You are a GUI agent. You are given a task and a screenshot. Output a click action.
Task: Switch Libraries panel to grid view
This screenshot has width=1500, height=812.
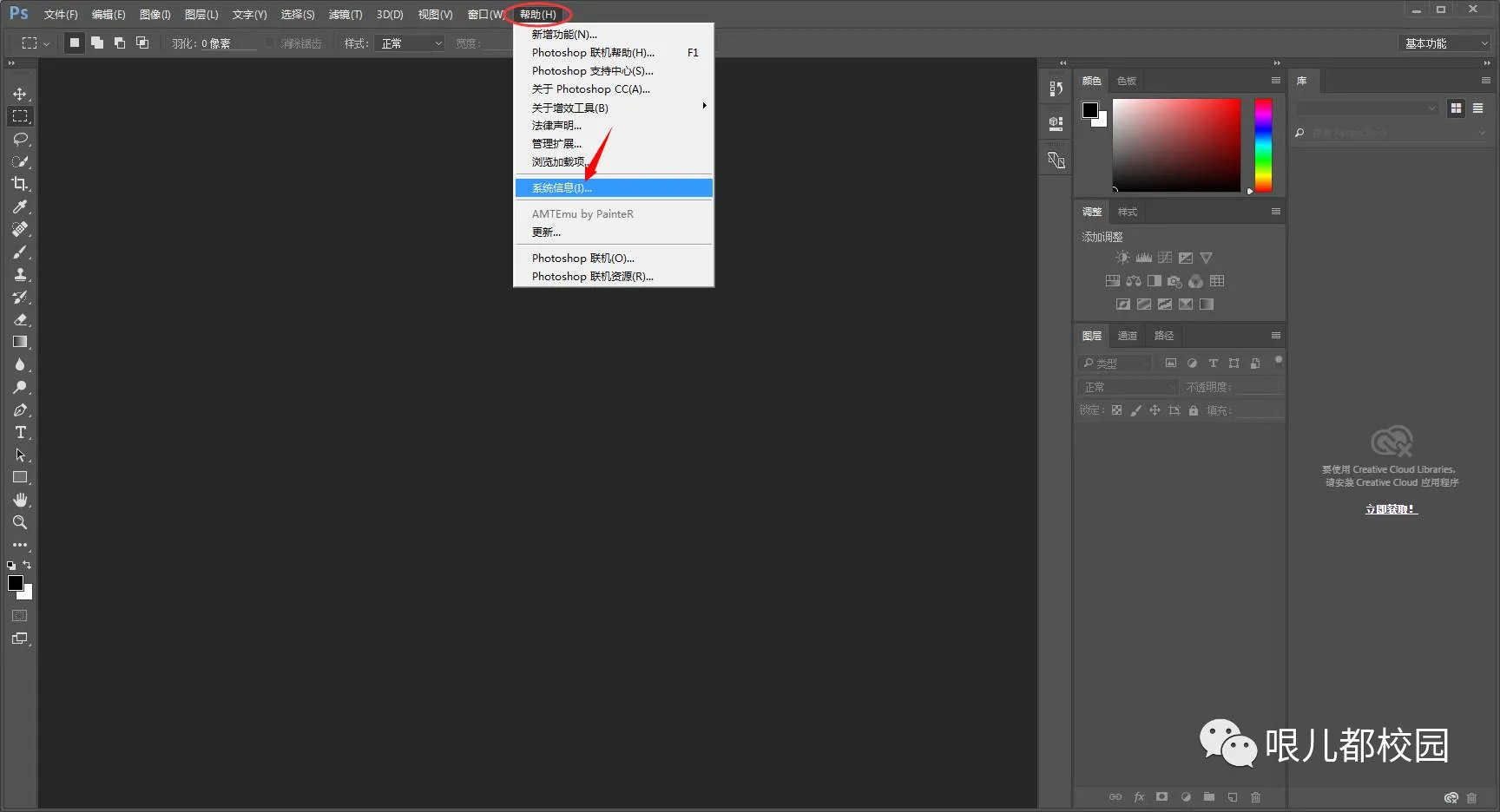tap(1456, 108)
